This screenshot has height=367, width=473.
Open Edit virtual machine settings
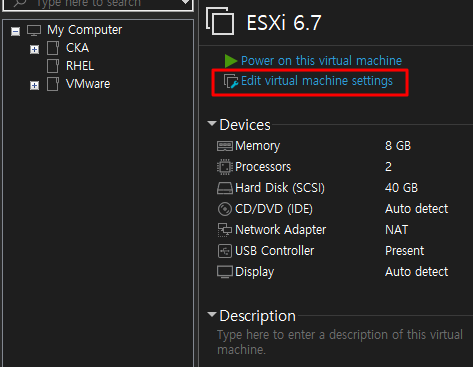point(317,81)
